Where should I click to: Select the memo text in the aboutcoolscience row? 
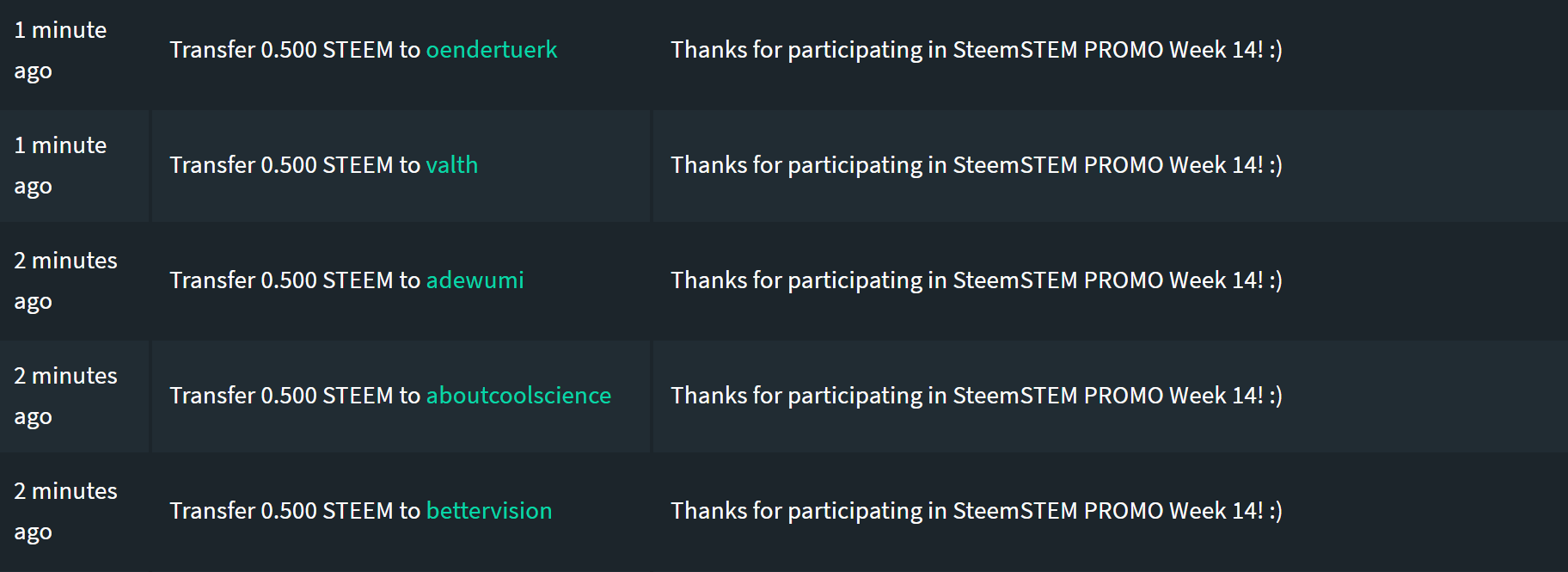coord(977,396)
